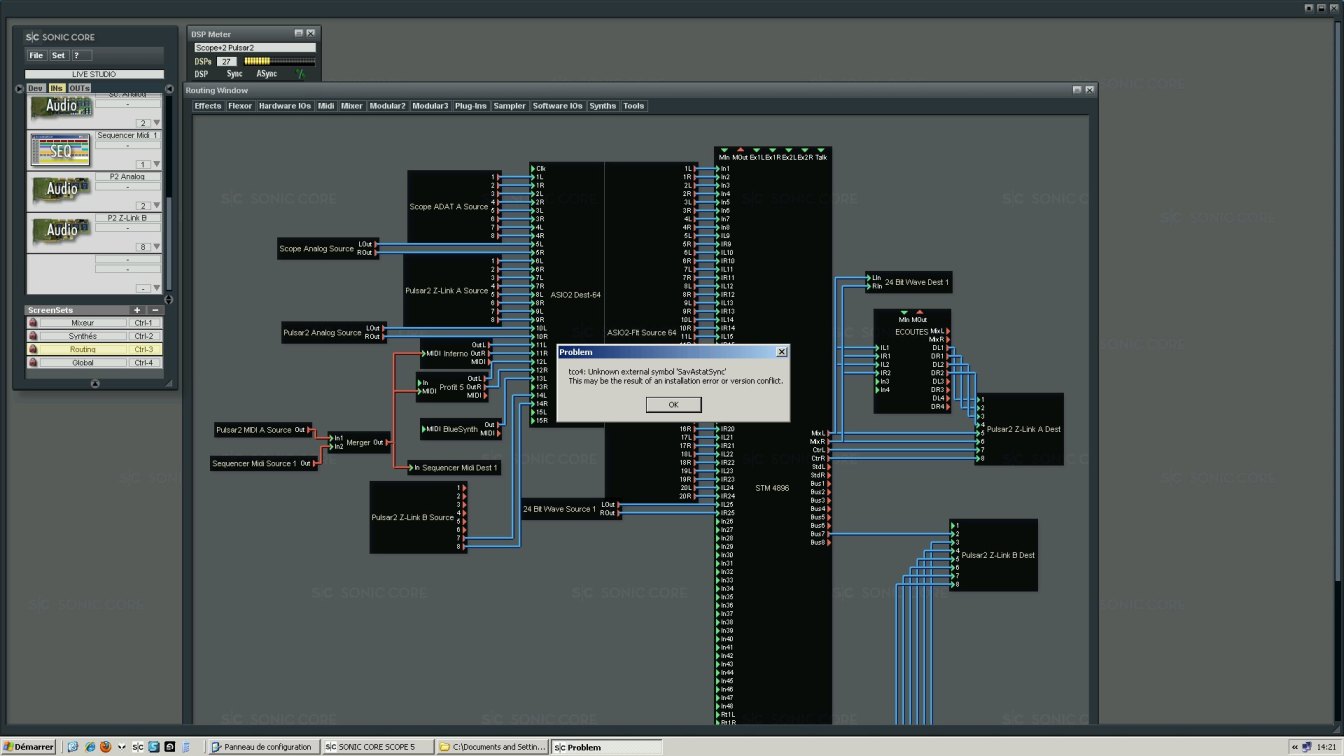Select the P2 Z-Link B Audio card icon

coord(62,231)
